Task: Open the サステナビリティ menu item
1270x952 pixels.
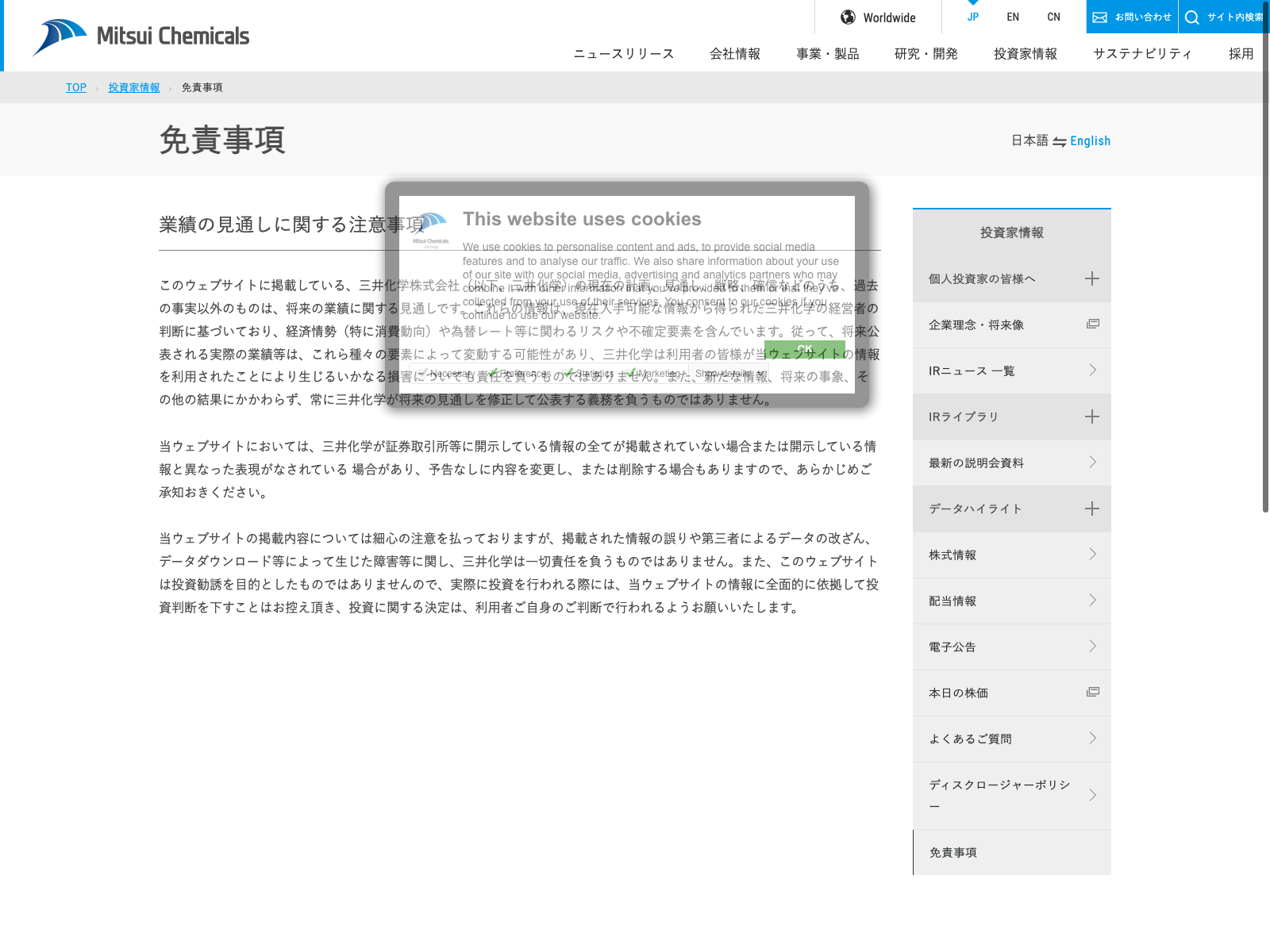Action: click(1142, 54)
